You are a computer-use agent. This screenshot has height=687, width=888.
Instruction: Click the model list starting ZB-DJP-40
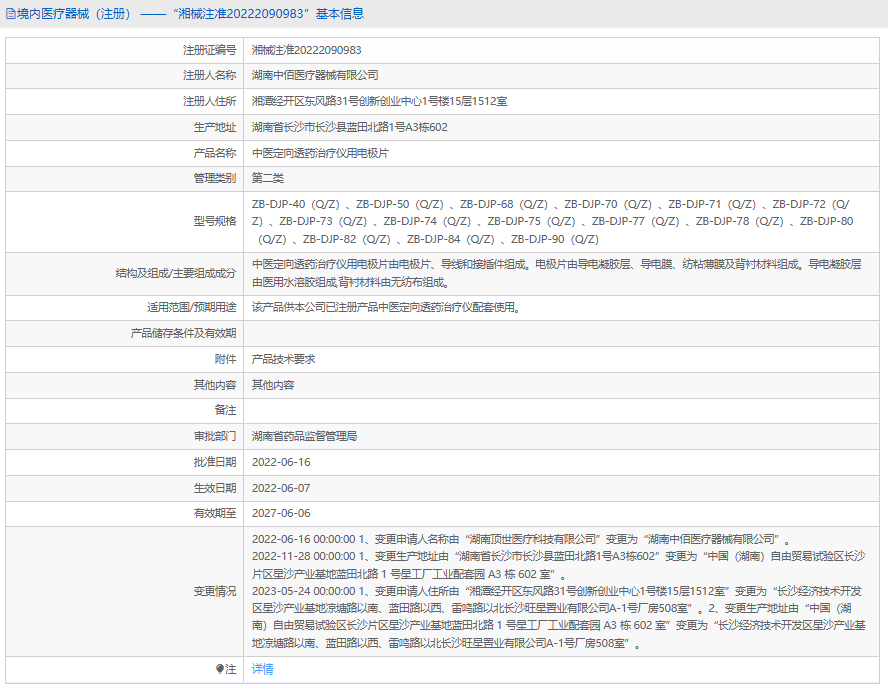click(552, 221)
